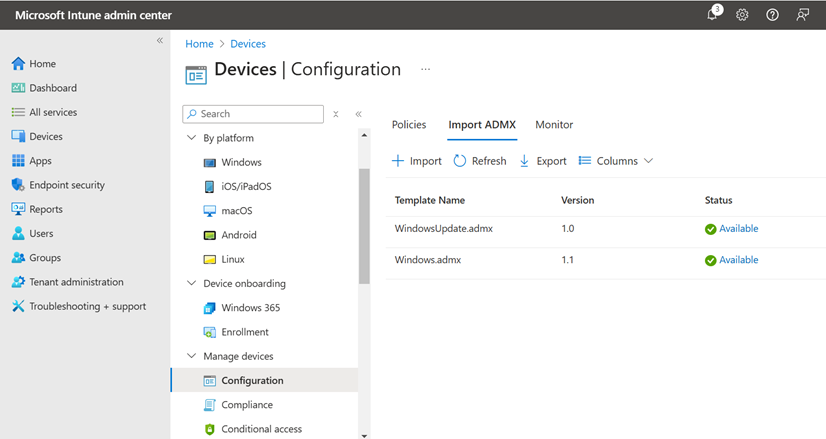Click the Endpoint security shield icon
Viewport: 826px width, 439px height.
point(18,185)
